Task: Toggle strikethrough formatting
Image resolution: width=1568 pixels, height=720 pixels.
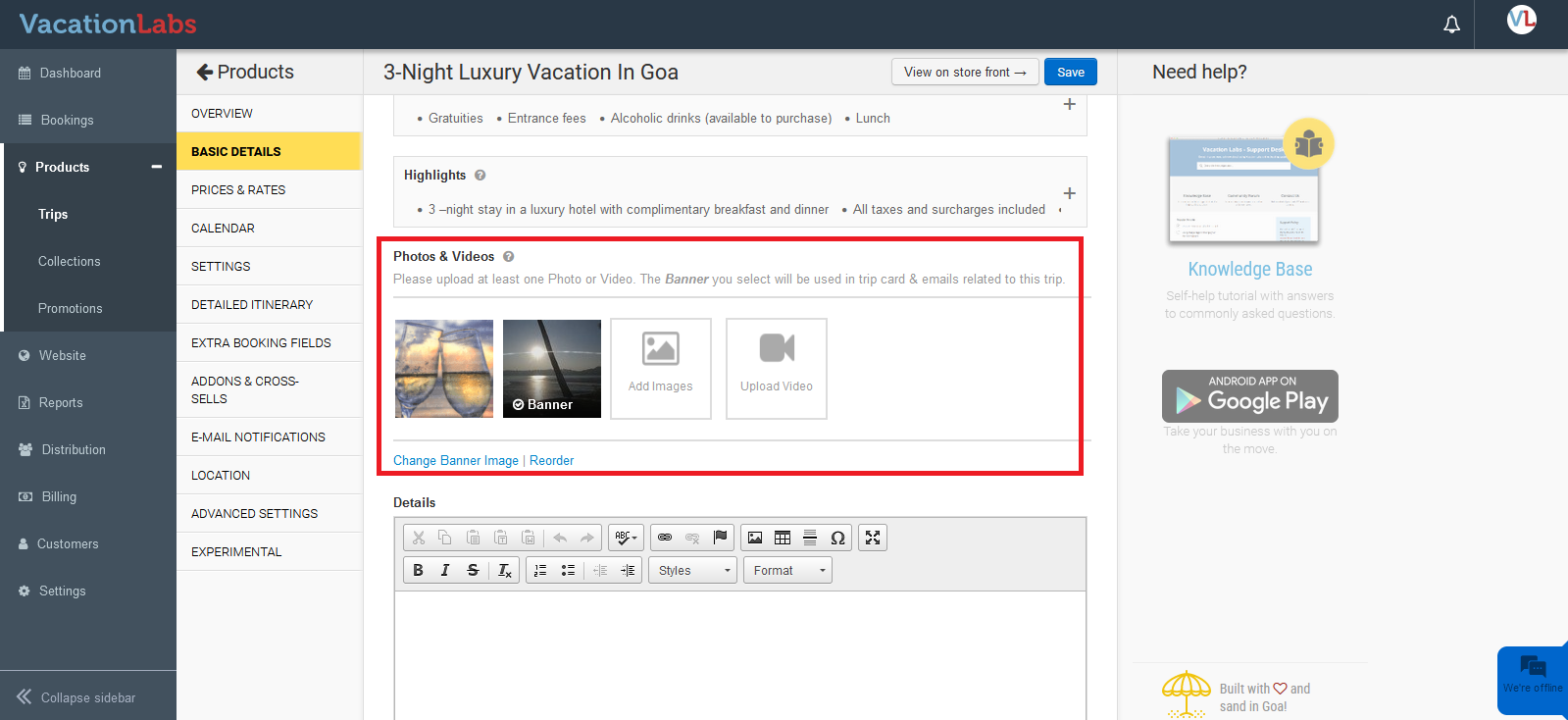Action: click(473, 570)
